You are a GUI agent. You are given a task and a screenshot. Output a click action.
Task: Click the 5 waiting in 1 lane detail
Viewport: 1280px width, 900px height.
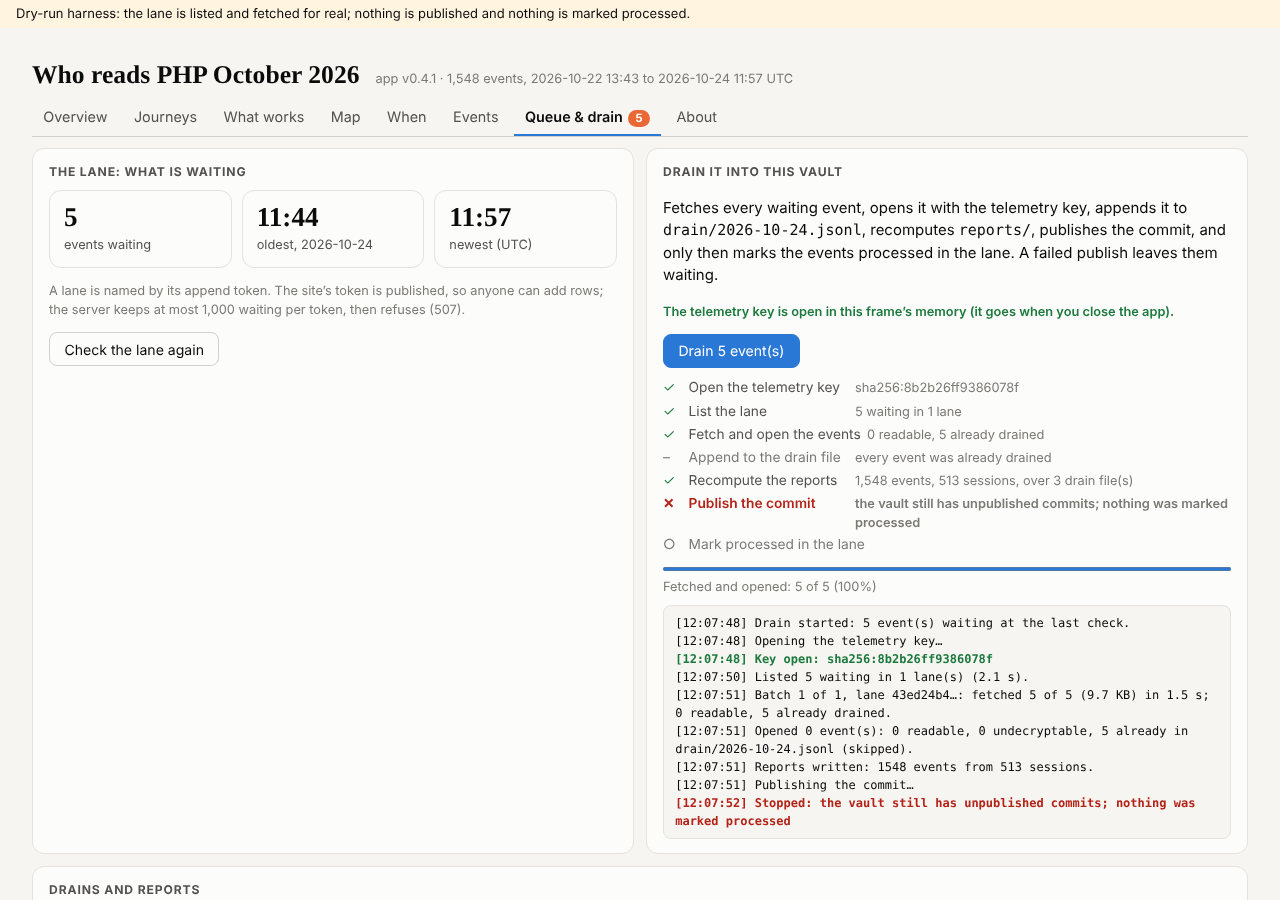click(908, 411)
